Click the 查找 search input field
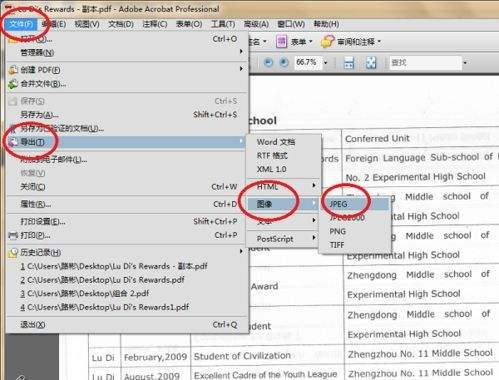This screenshot has height=380, width=499. coord(425,62)
